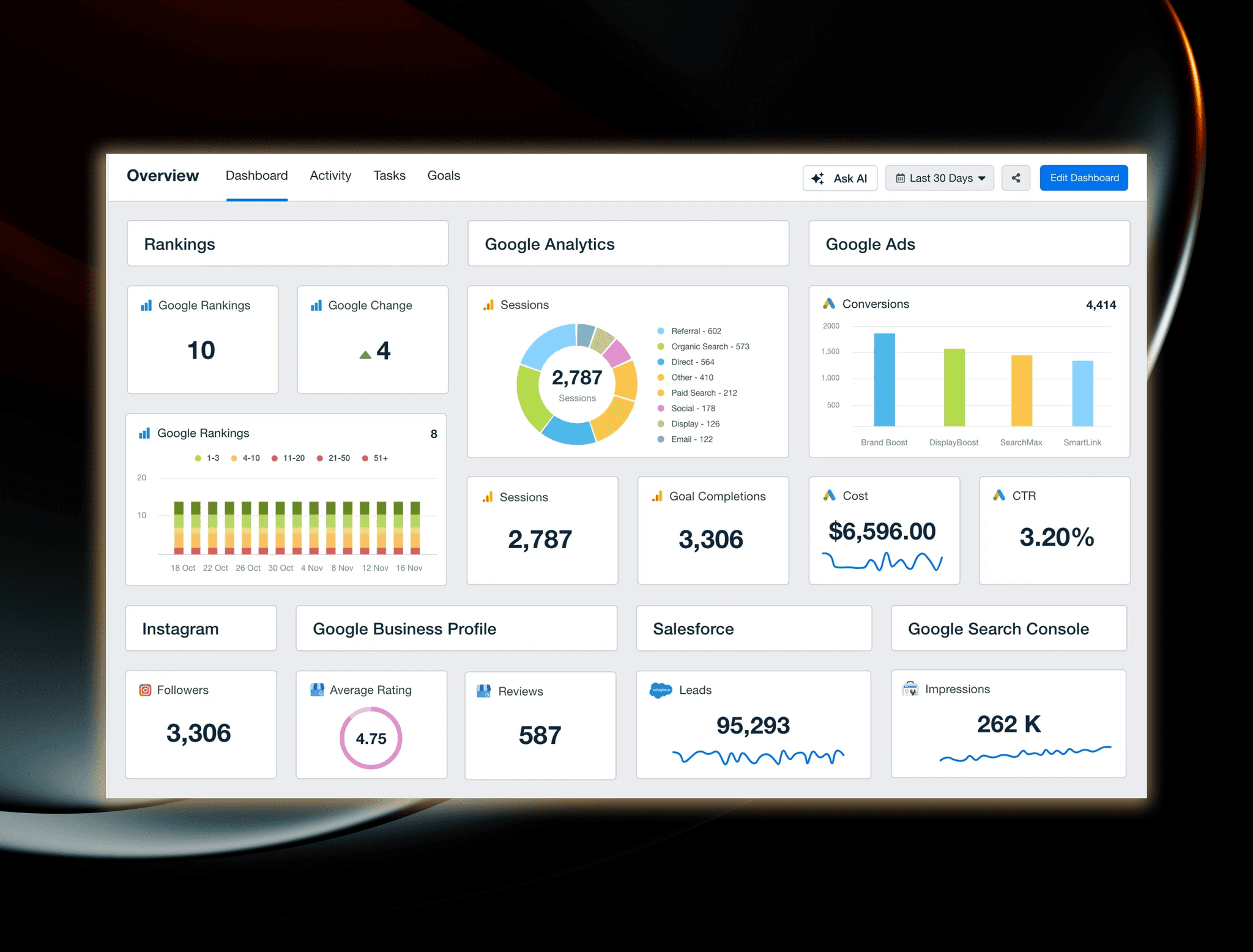
Task: Toggle Referral - 602 legend entry
Action: click(x=690, y=331)
